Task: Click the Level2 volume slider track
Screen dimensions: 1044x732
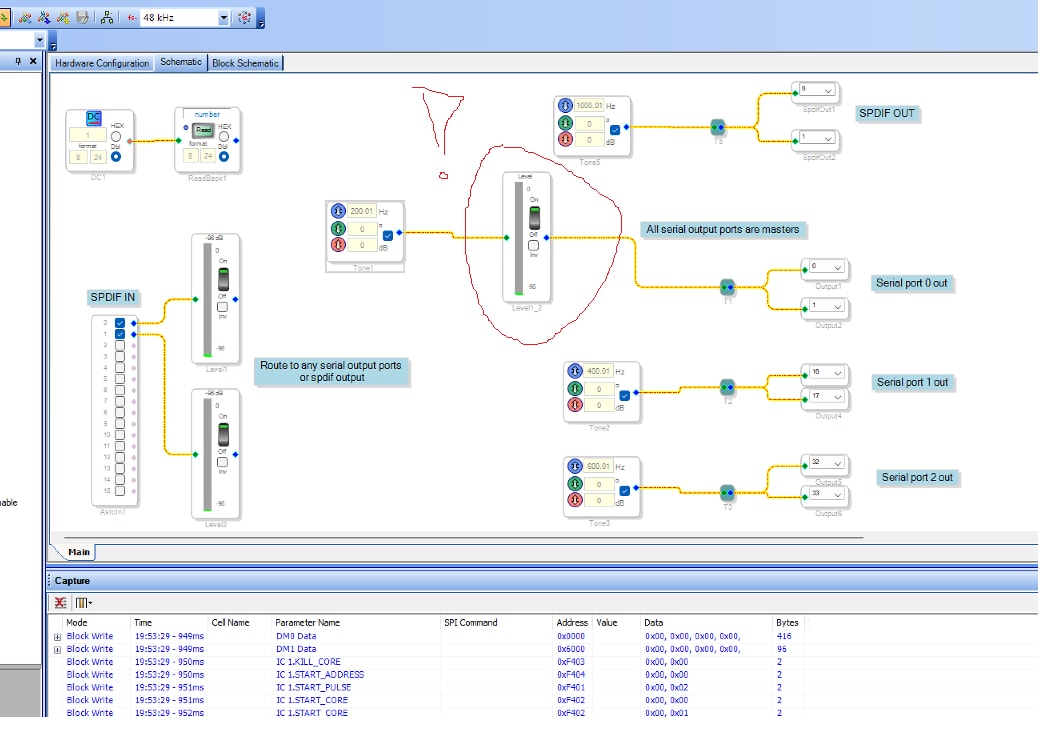Action: (208, 455)
